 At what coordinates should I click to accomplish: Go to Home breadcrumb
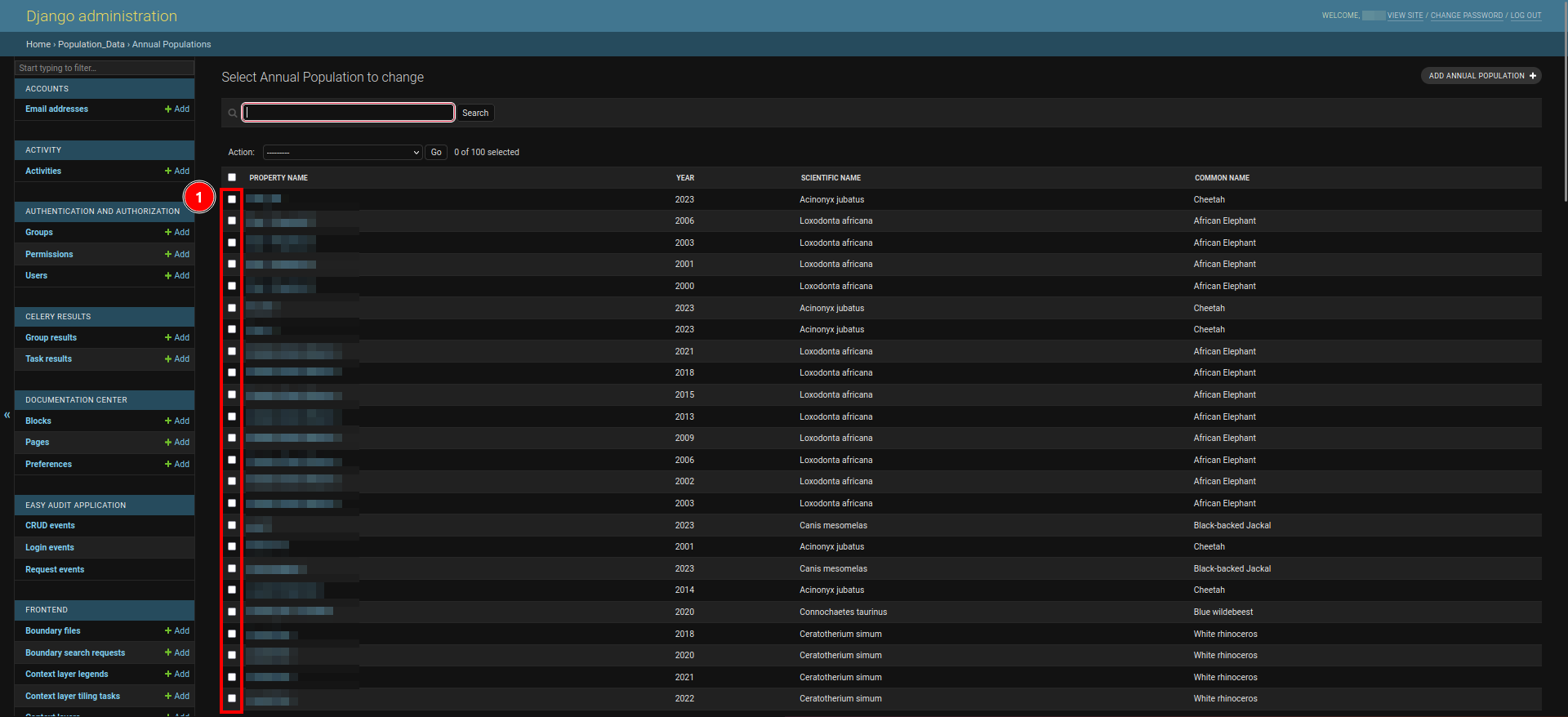point(38,45)
